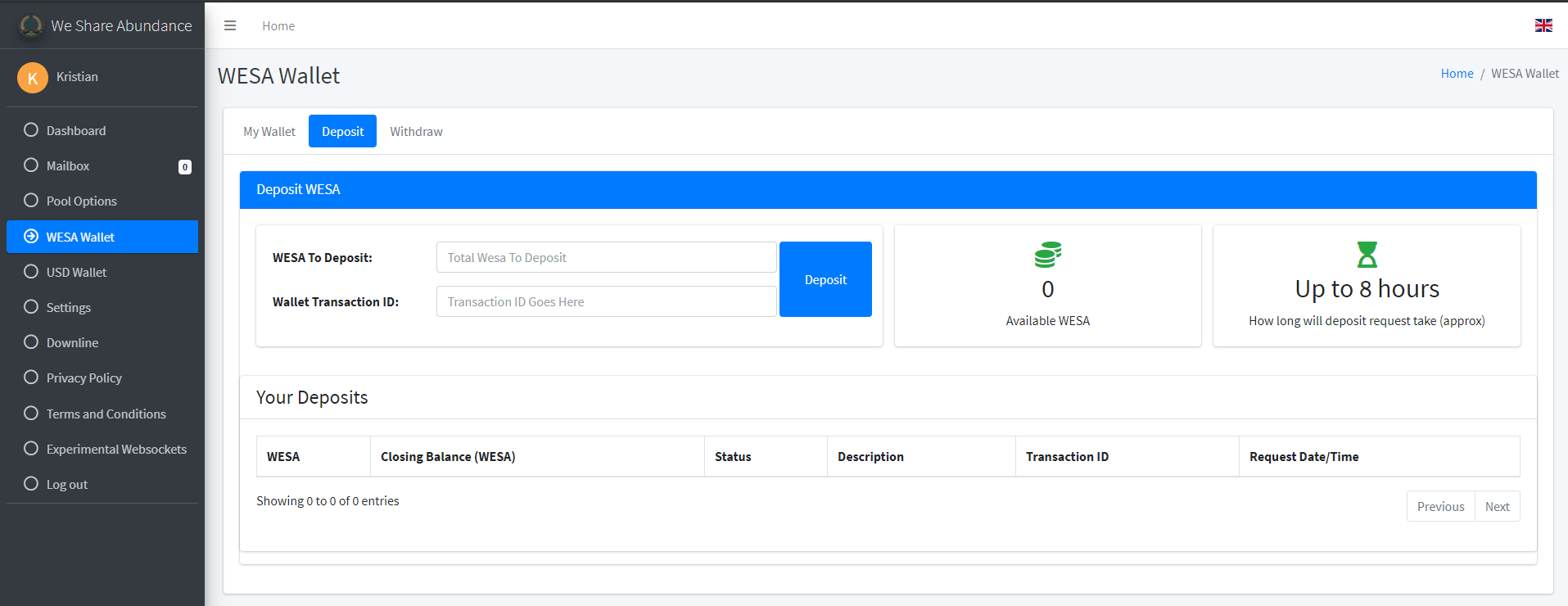Open the Withdraw tab
This screenshot has width=1568, height=606.
pyautogui.click(x=416, y=131)
